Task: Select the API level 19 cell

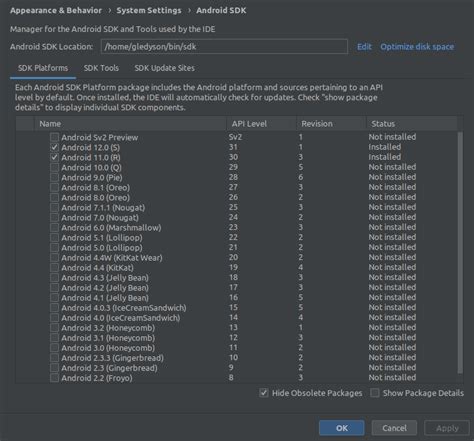Action: 233,267
